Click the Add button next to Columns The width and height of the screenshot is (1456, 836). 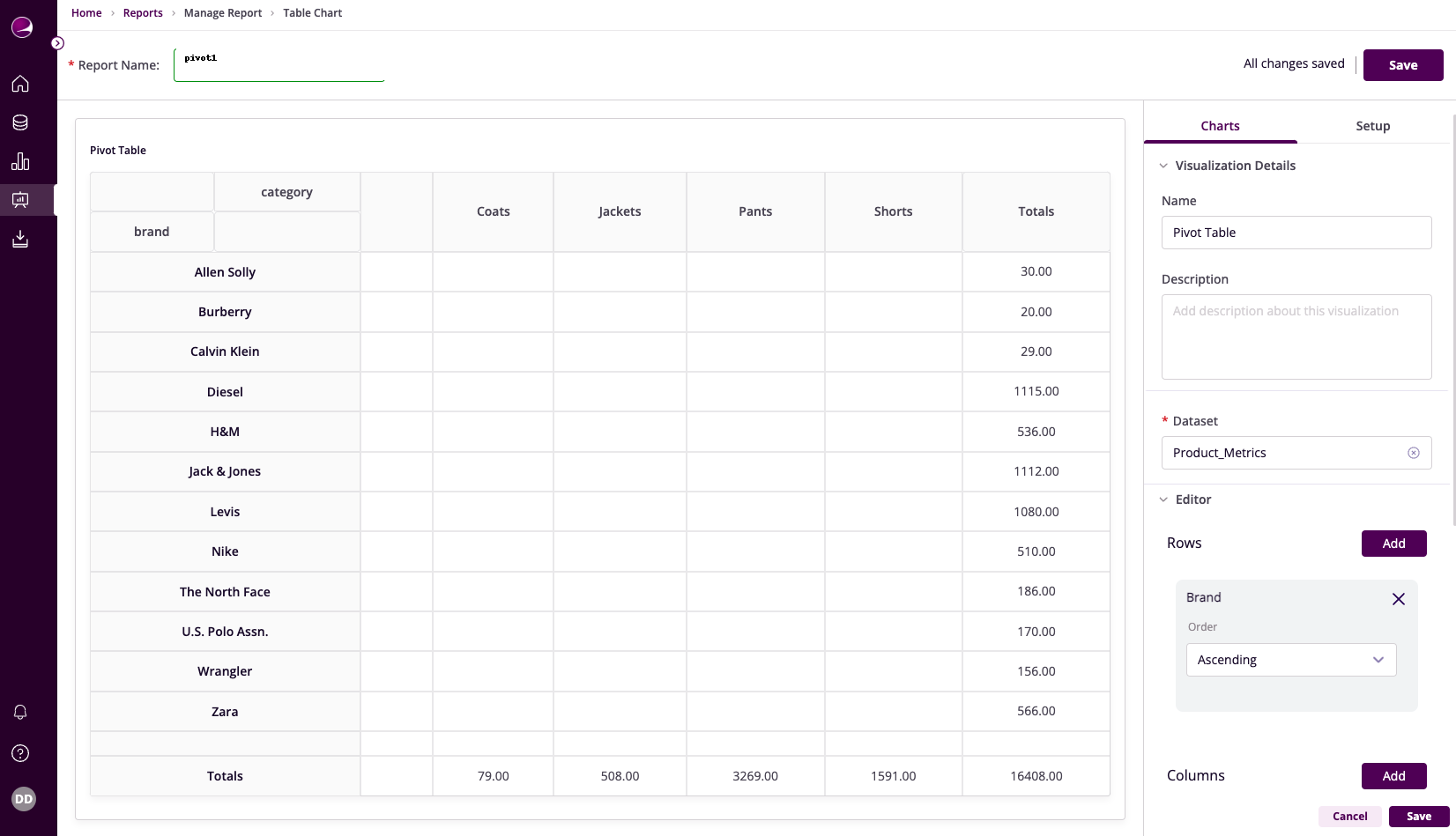pyautogui.click(x=1393, y=776)
